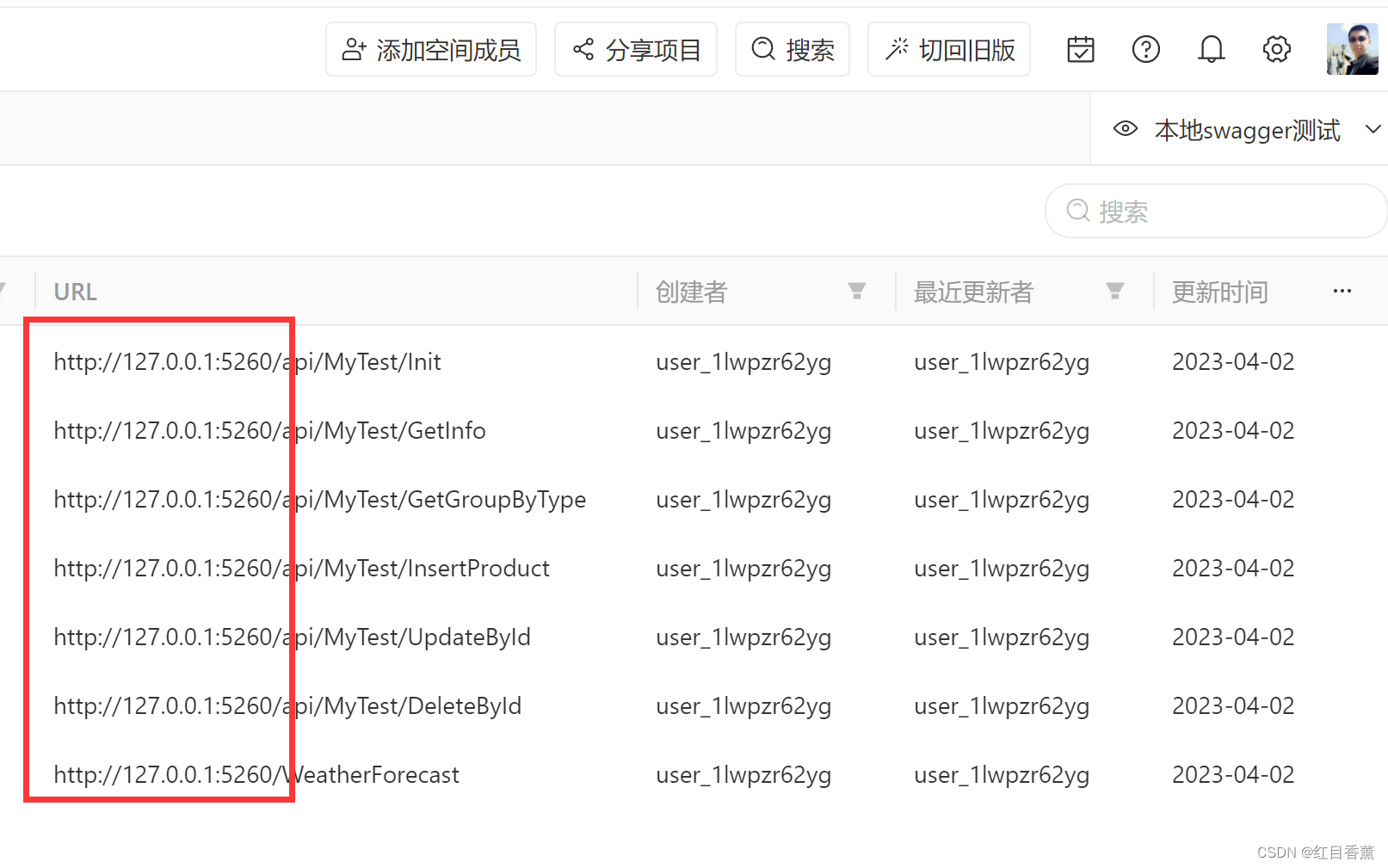The image size is (1388, 868).
Task: Open the 切回旧版 option
Action: (948, 49)
